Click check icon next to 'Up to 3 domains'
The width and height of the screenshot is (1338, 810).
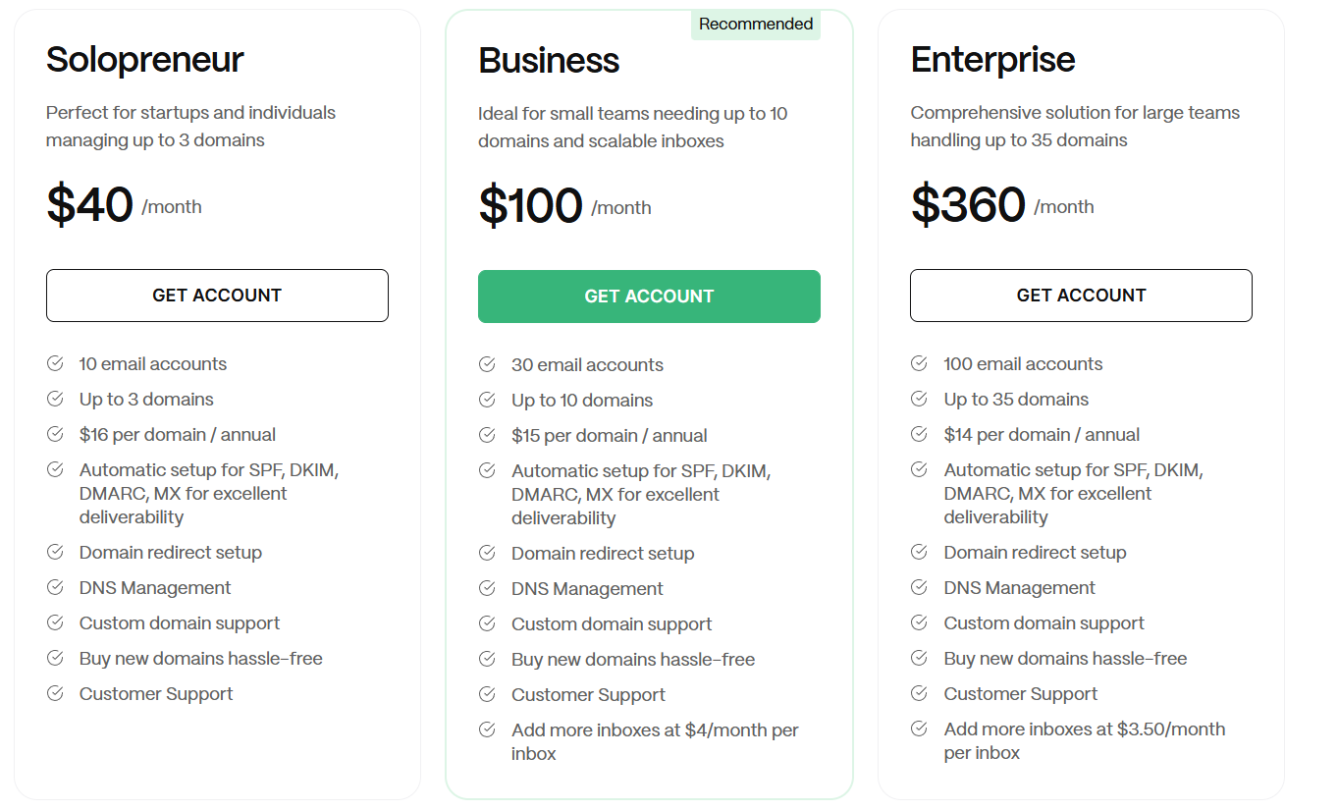pos(56,399)
